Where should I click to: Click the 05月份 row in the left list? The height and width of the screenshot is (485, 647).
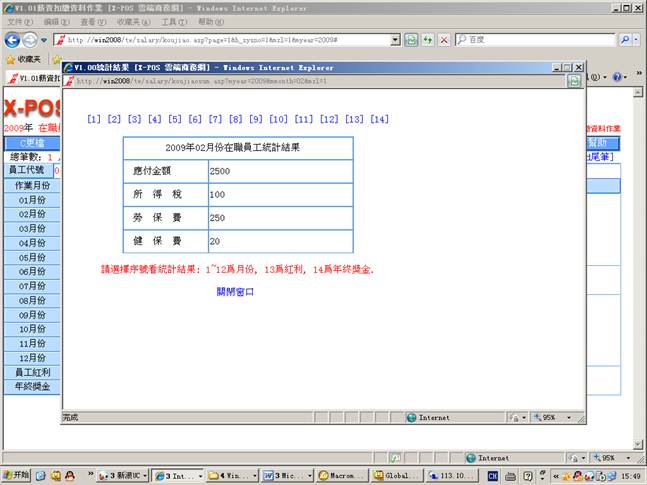32,257
